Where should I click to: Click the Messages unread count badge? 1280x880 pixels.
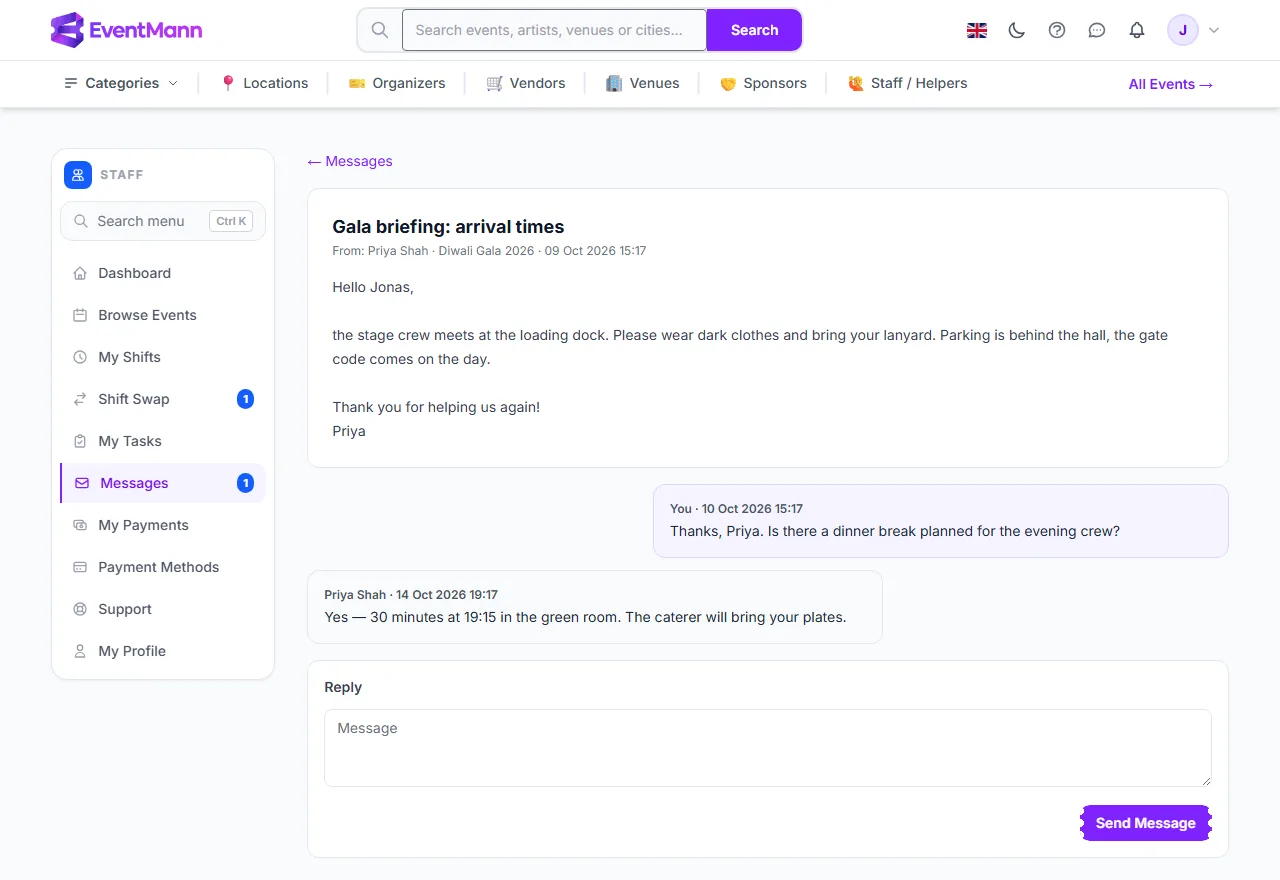pos(245,483)
